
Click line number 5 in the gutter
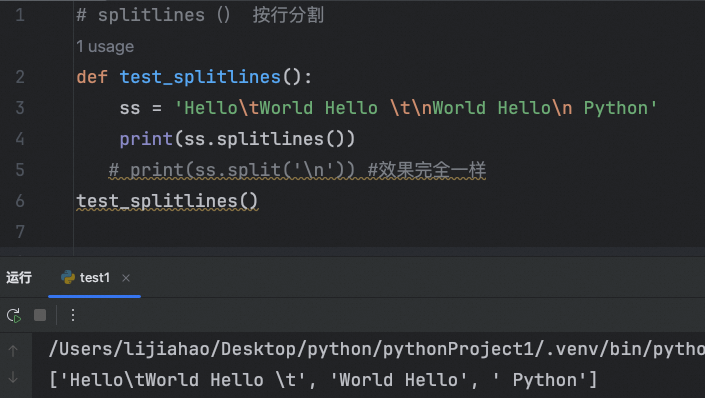[x=20, y=170]
